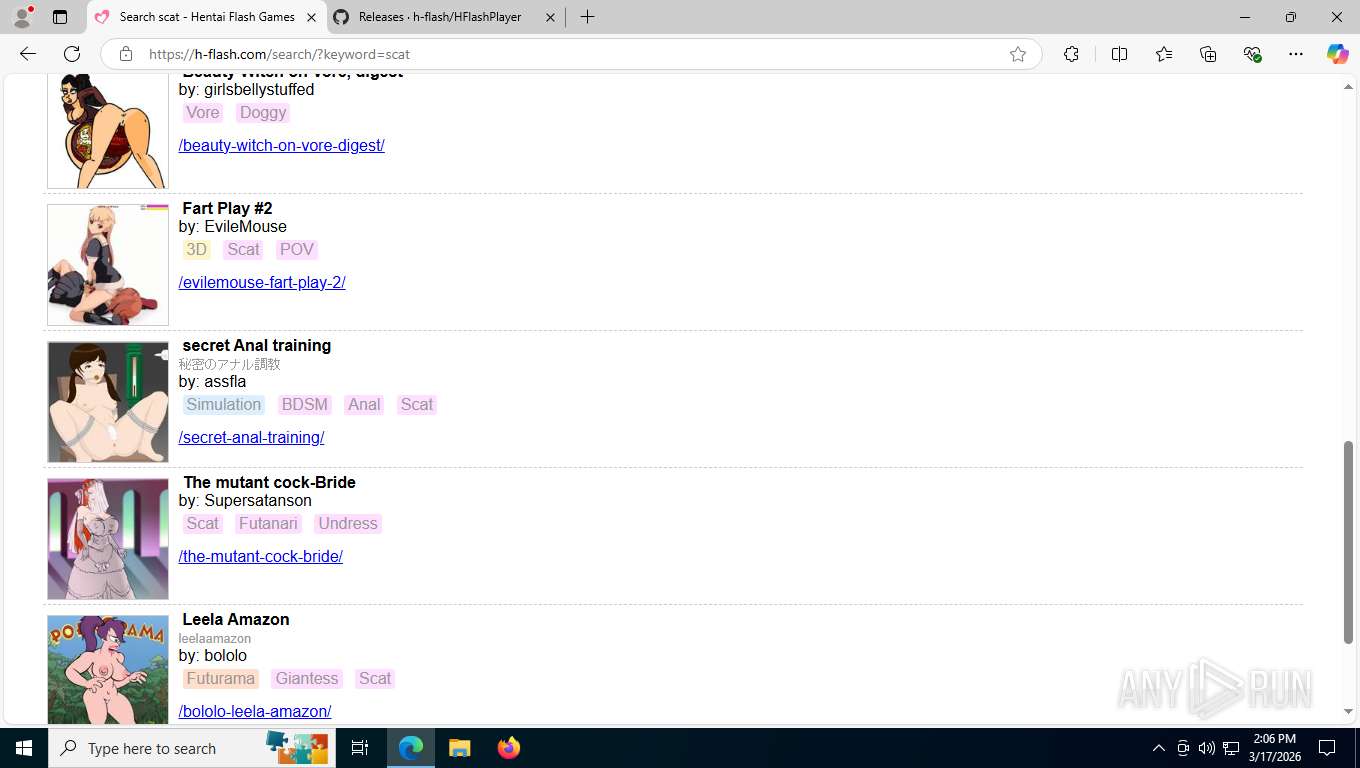Screen dimensions: 1360x768
Task: Open the tab actions menu icon
Action: tap(60, 17)
